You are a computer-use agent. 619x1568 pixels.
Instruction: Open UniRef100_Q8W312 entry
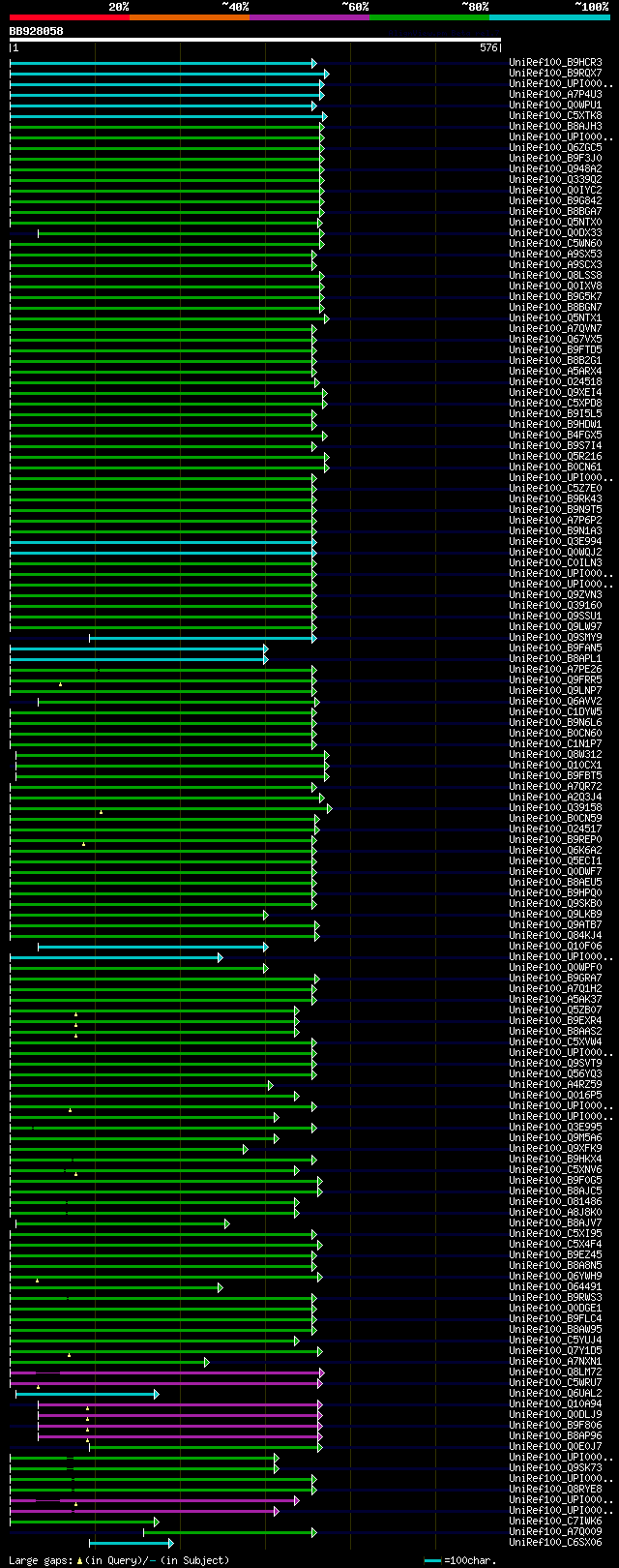tap(555, 755)
